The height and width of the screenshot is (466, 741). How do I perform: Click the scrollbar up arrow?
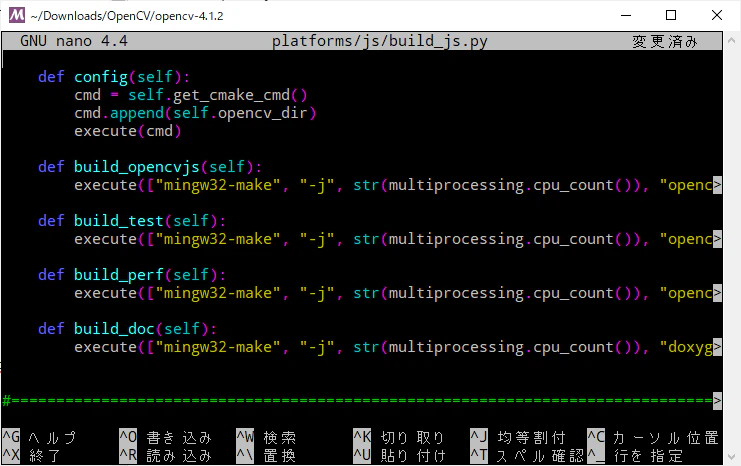[x=732, y=41]
